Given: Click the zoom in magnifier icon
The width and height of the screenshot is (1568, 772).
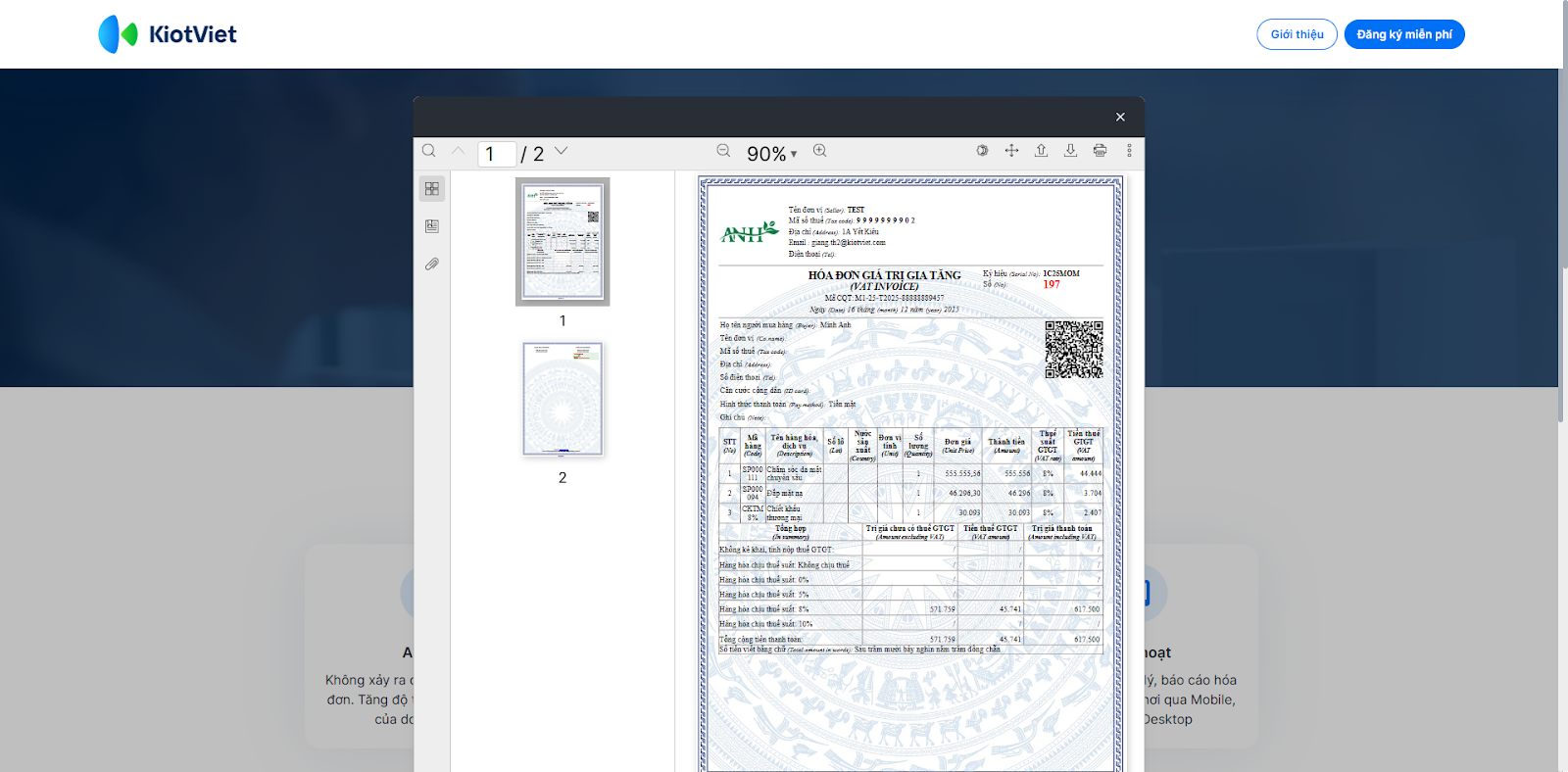Looking at the screenshot, I should [820, 151].
